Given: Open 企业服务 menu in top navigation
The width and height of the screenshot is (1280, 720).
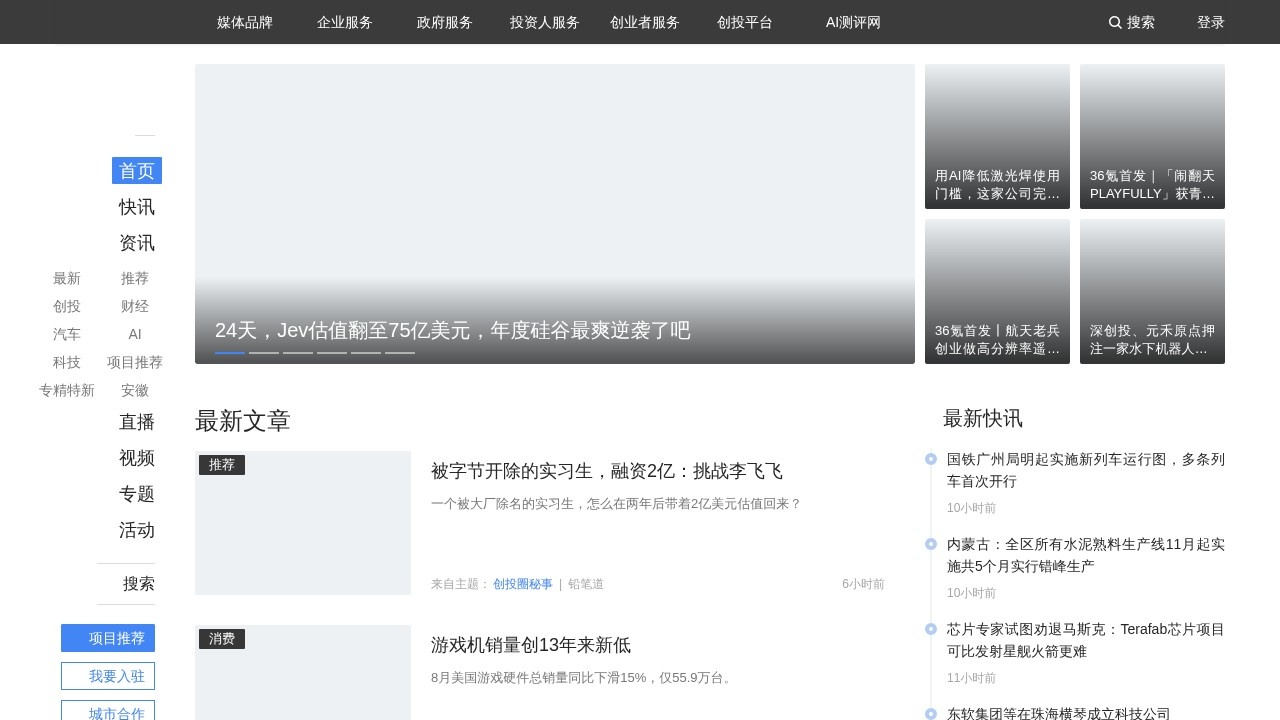Looking at the screenshot, I should pos(345,22).
